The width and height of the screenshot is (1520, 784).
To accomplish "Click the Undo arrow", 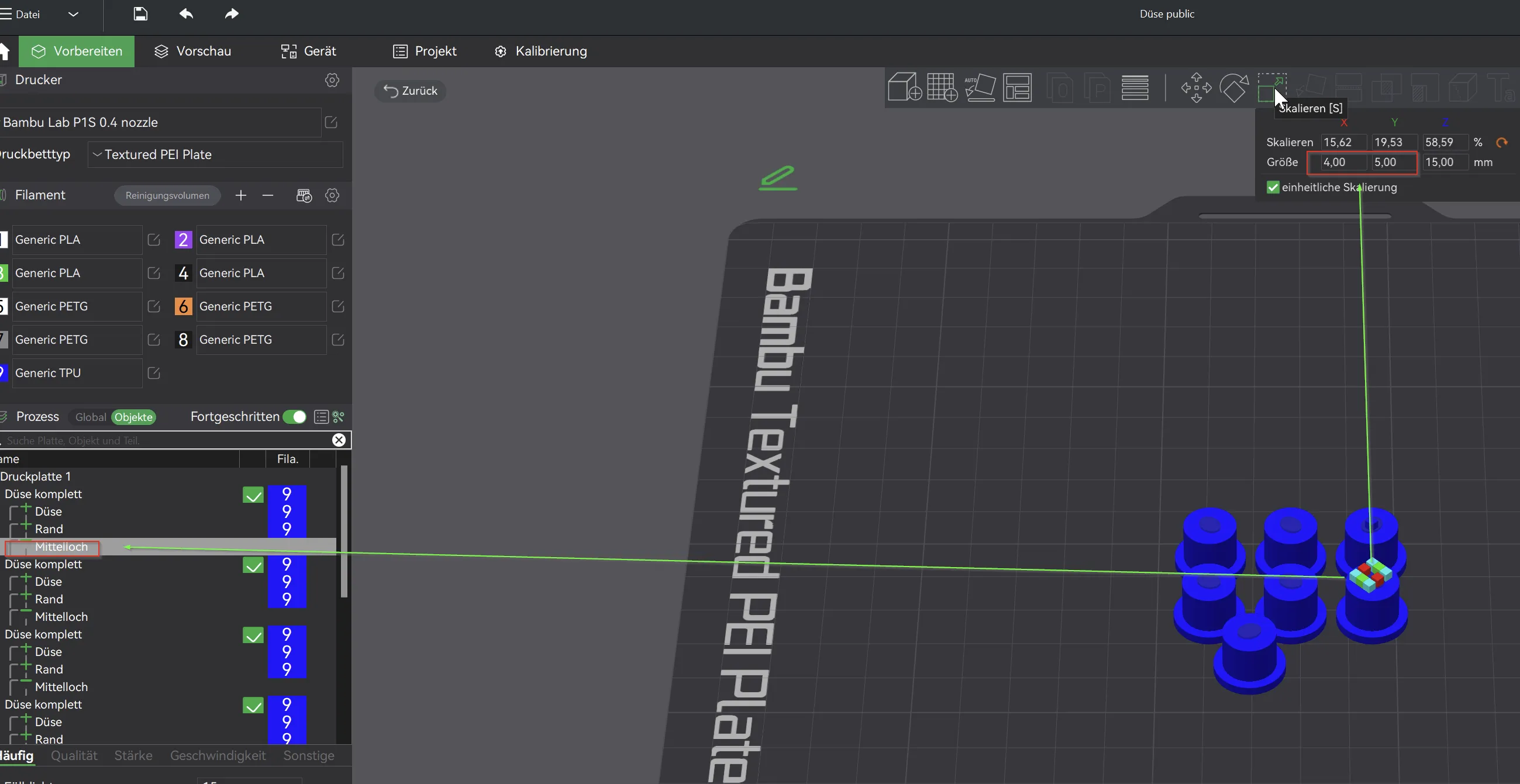I will pyautogui.click(x=186, y=13).
